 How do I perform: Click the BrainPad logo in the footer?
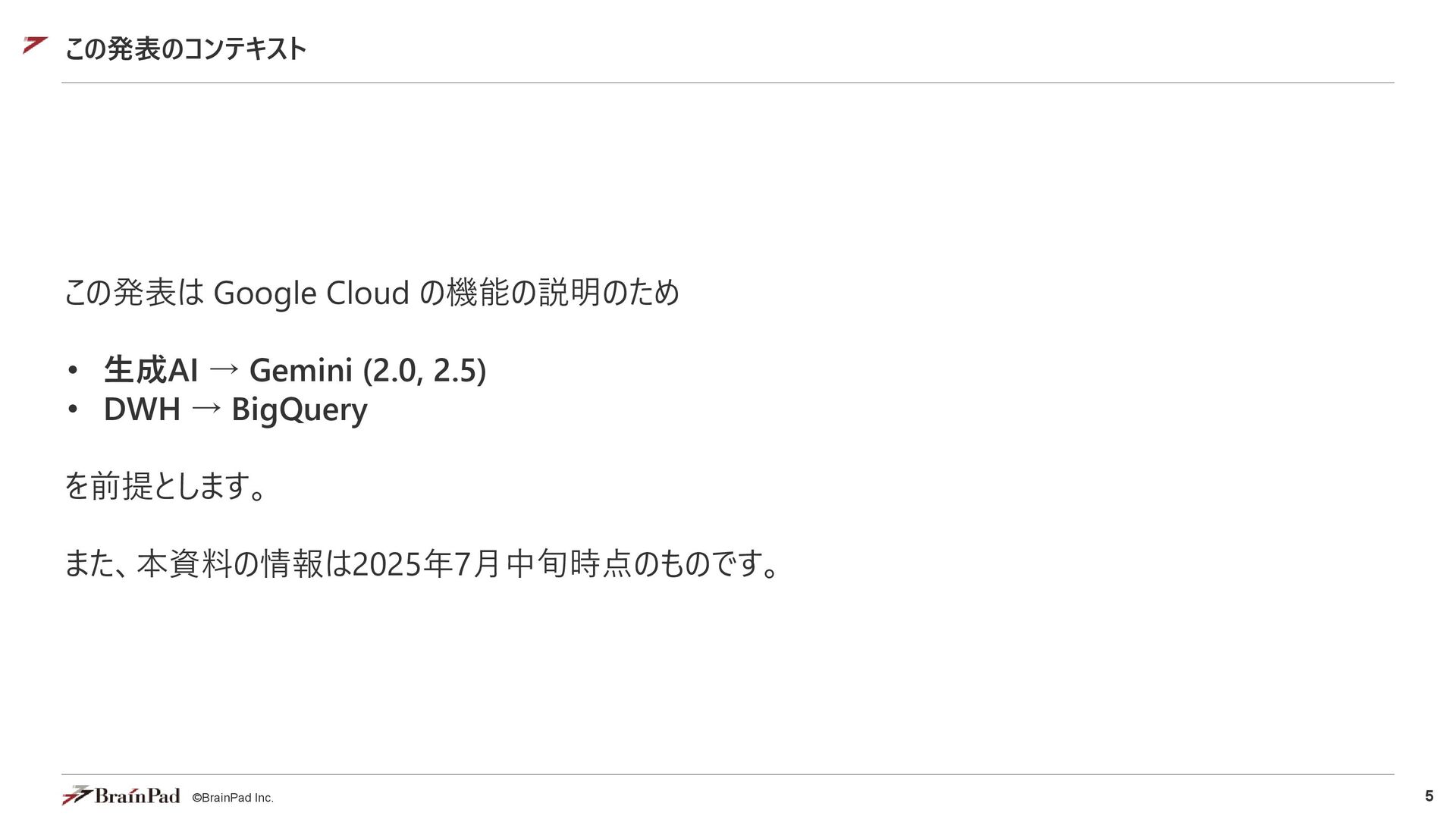pos(121,795)
